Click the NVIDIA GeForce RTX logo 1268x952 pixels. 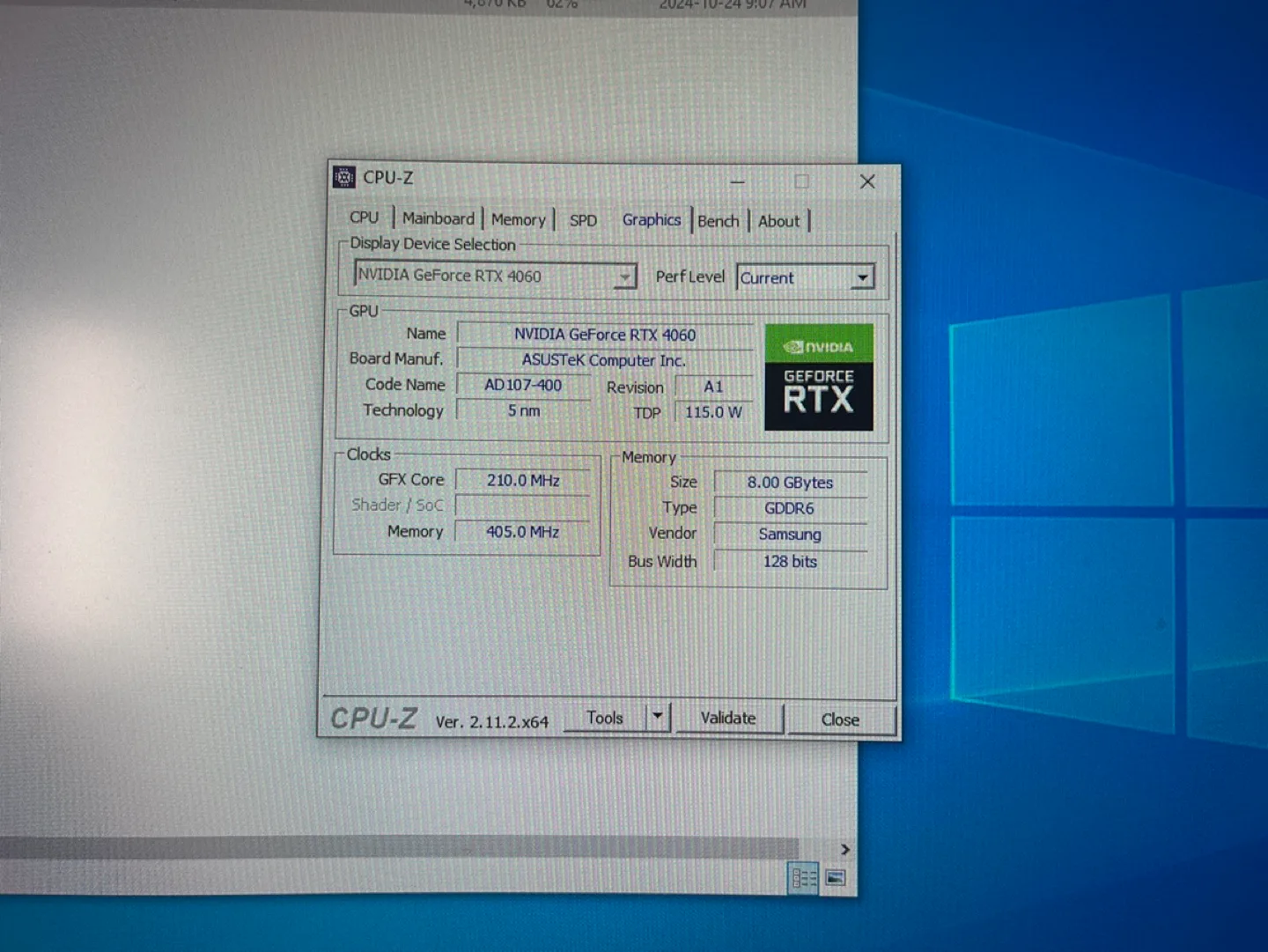tap(817, 378)
